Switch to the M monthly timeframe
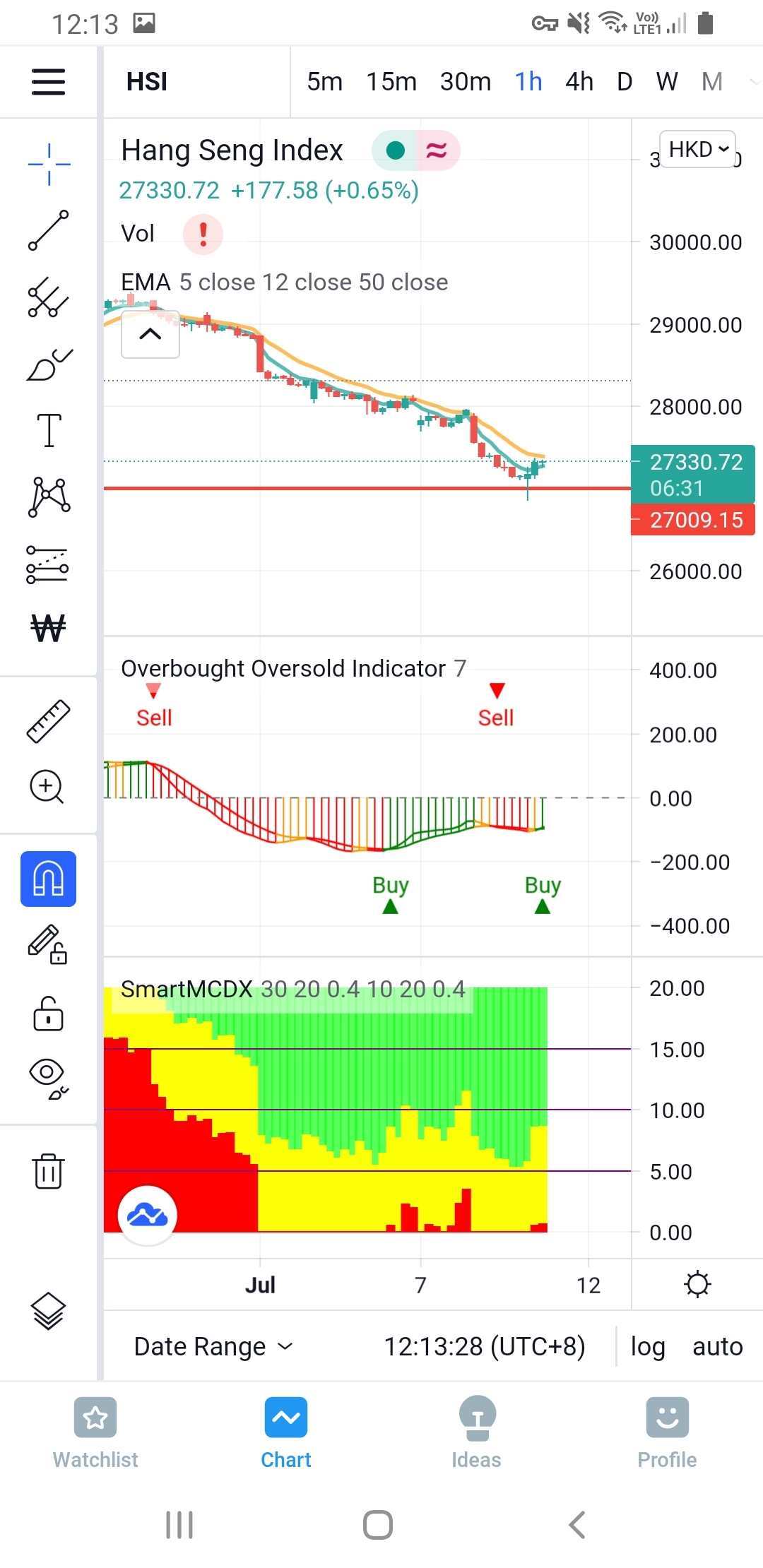The height and width of the screenshot is (1568, 763). coord(712,82)
